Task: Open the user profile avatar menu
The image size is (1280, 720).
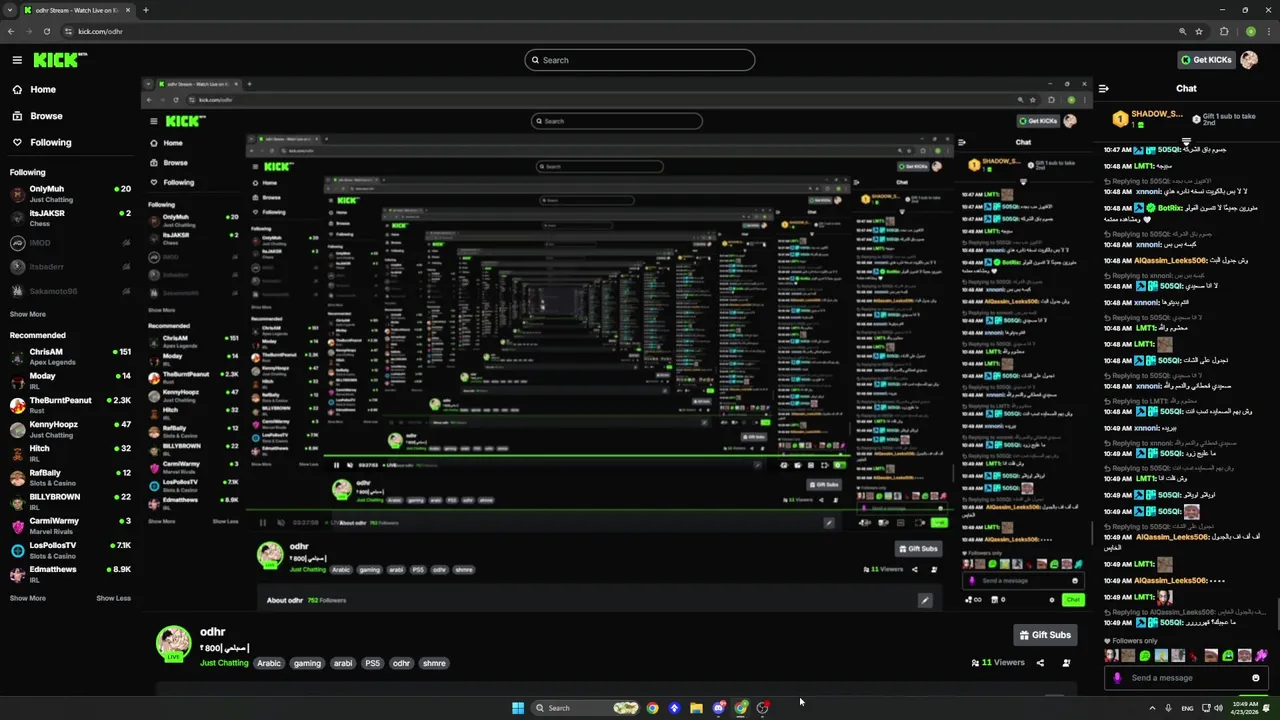Action: (x=1249, y=60)
